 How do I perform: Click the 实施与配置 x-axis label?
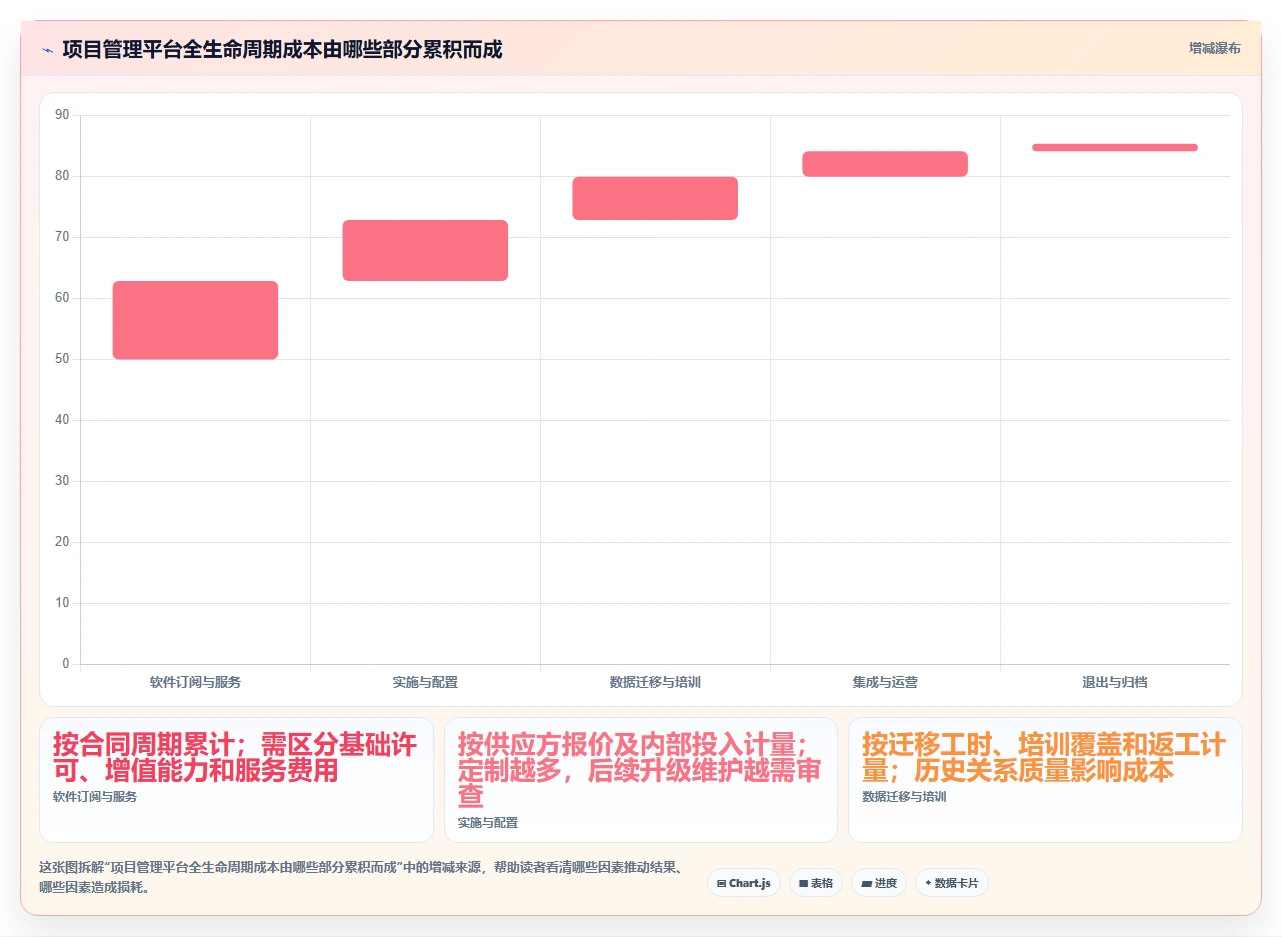point(425,682)
